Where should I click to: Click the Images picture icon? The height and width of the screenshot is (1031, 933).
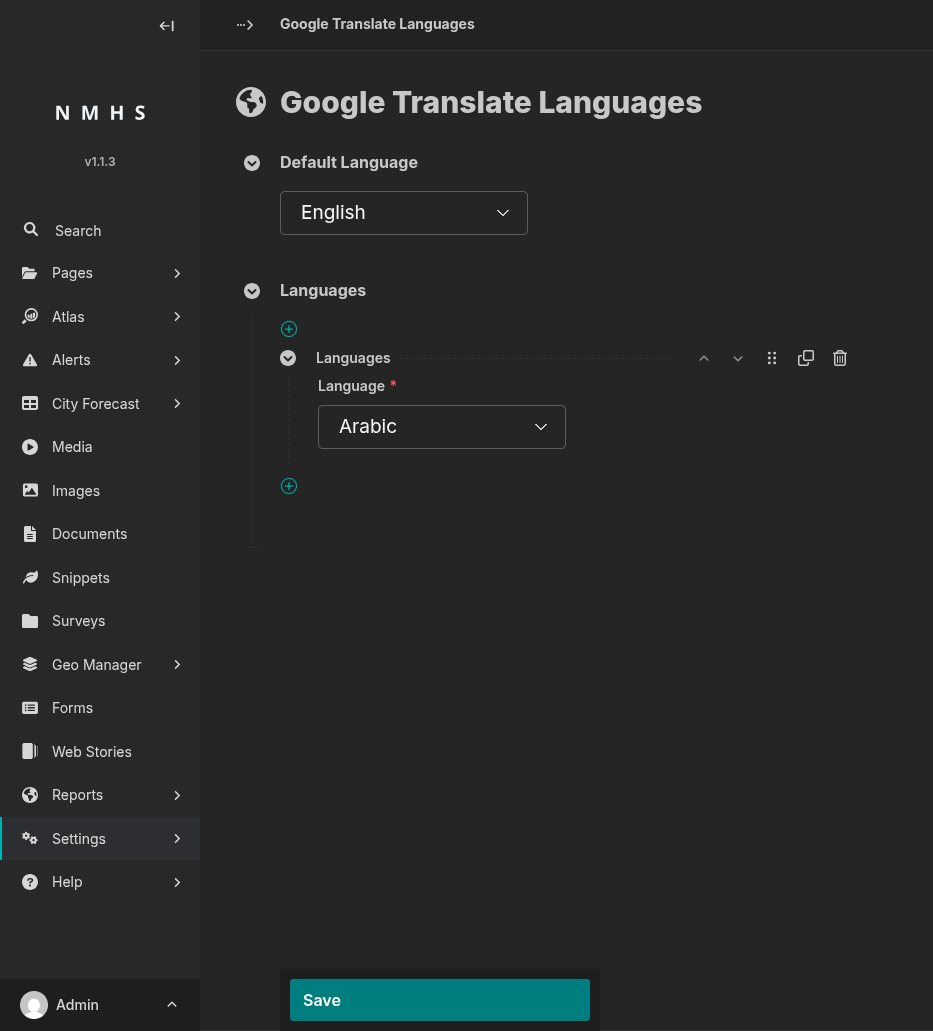coord(30,490)
